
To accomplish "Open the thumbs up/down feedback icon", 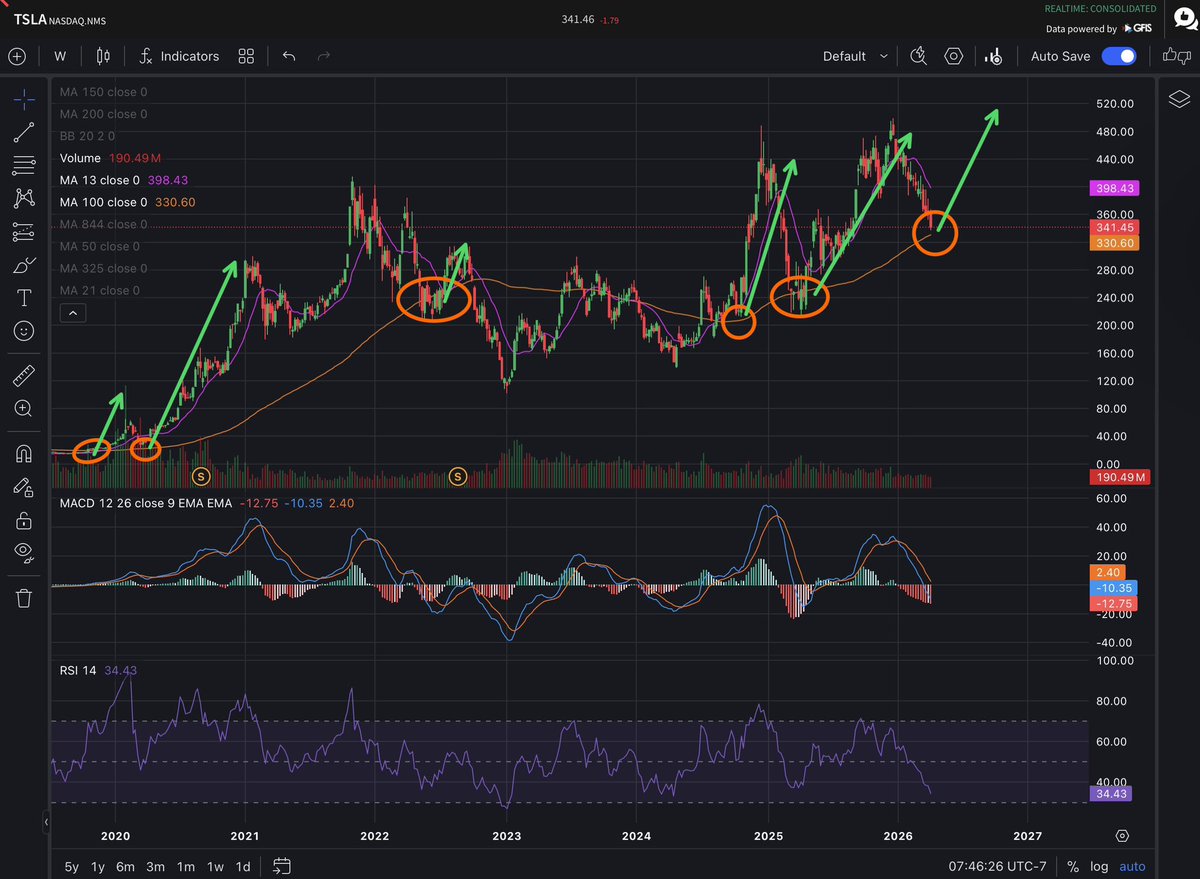I will (x=1176, y=56).
